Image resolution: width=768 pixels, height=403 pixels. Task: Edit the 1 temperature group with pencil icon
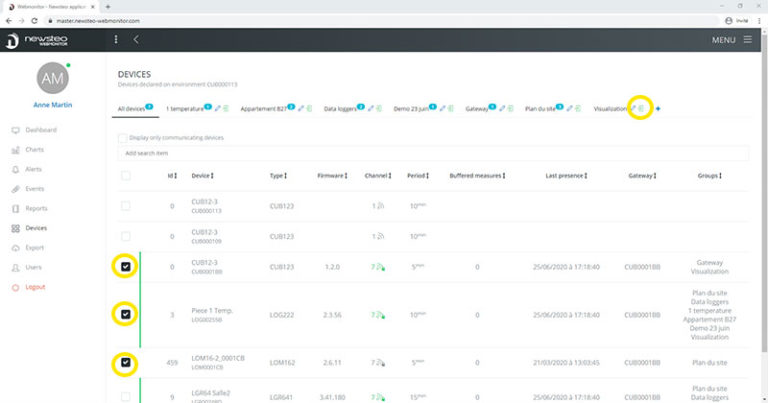click(217, 108)
